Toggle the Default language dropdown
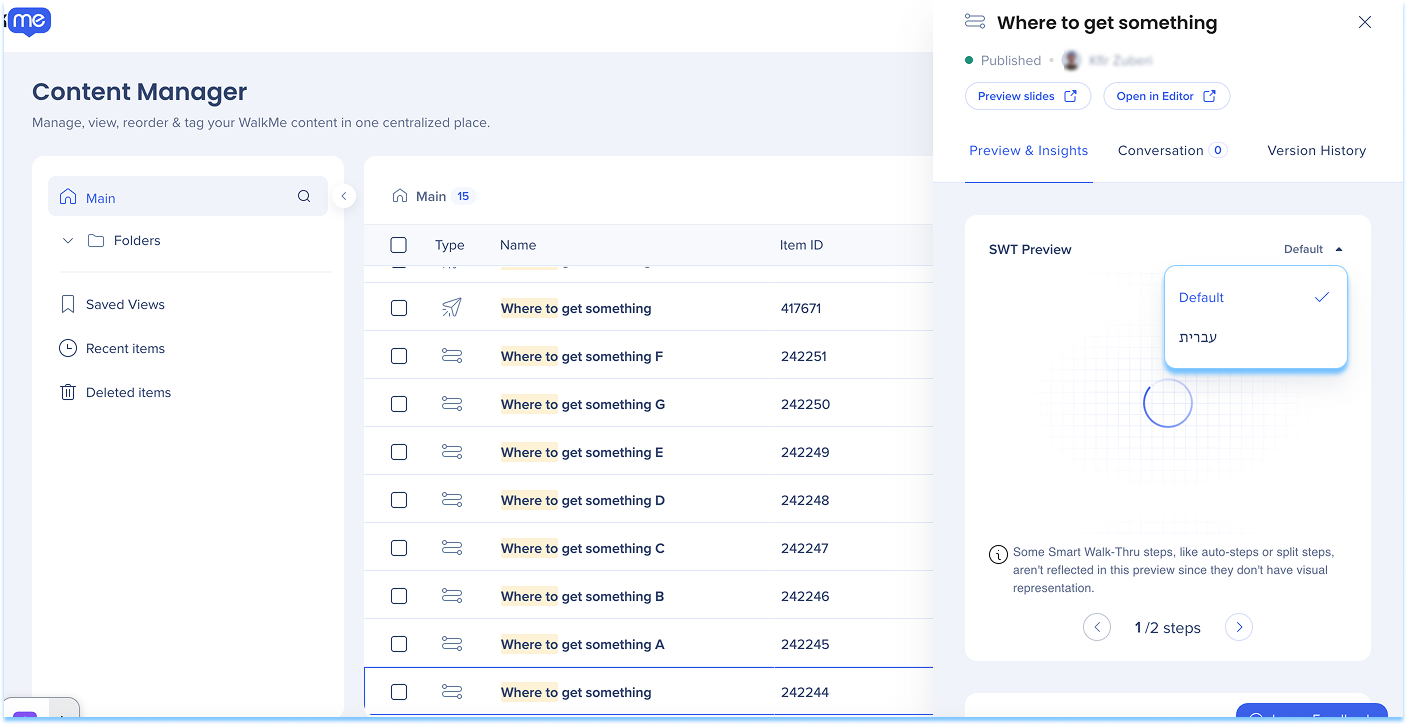 [1312, 249]
